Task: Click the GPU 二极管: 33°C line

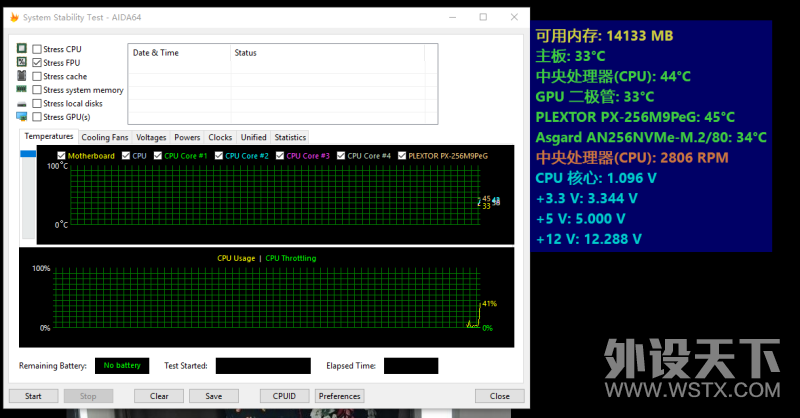Action: [594, 96]
